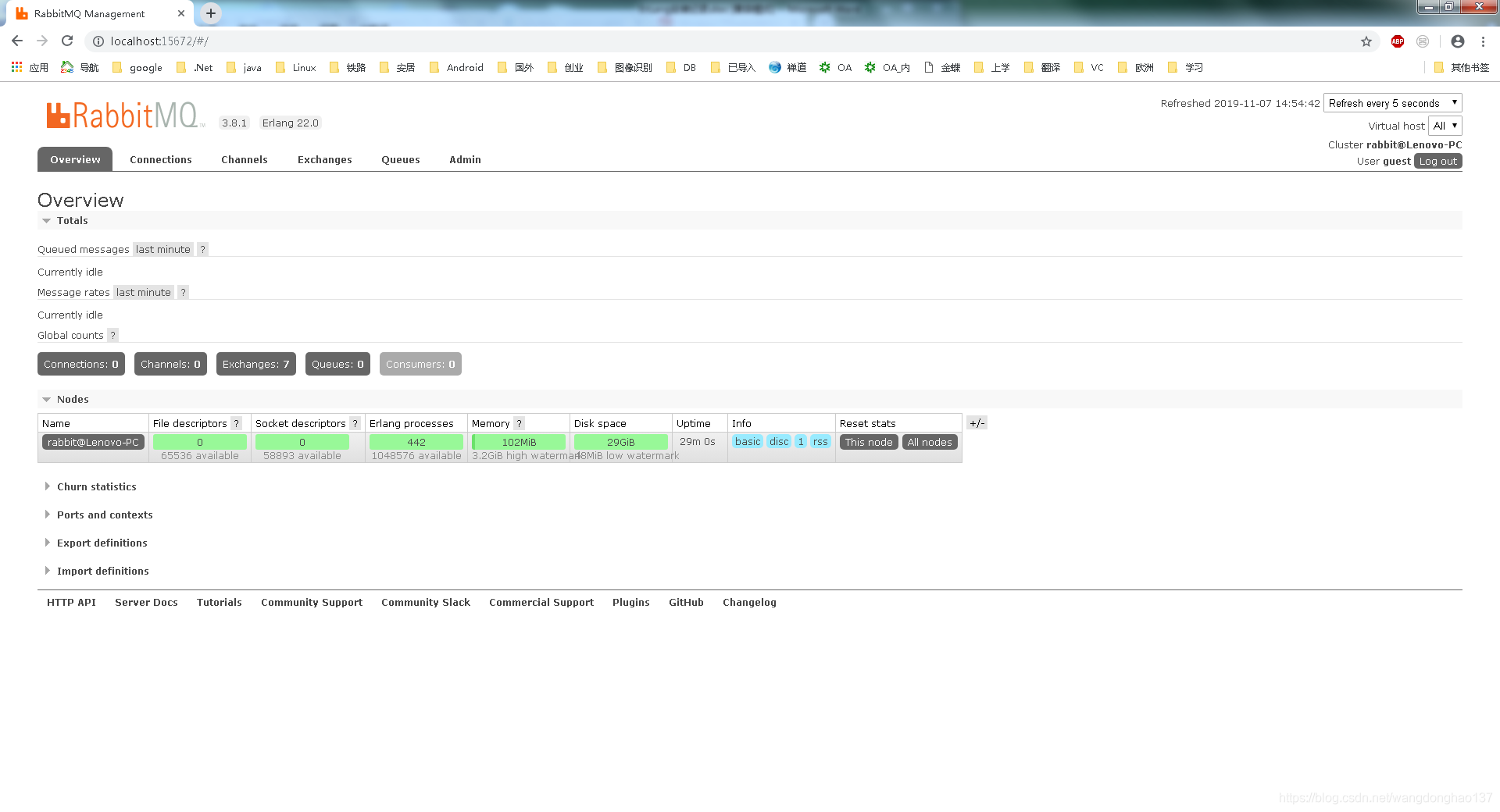Viewport: 1500px width, 812px height.
Task: Open the OA bookmark
Action: (835, 67)
